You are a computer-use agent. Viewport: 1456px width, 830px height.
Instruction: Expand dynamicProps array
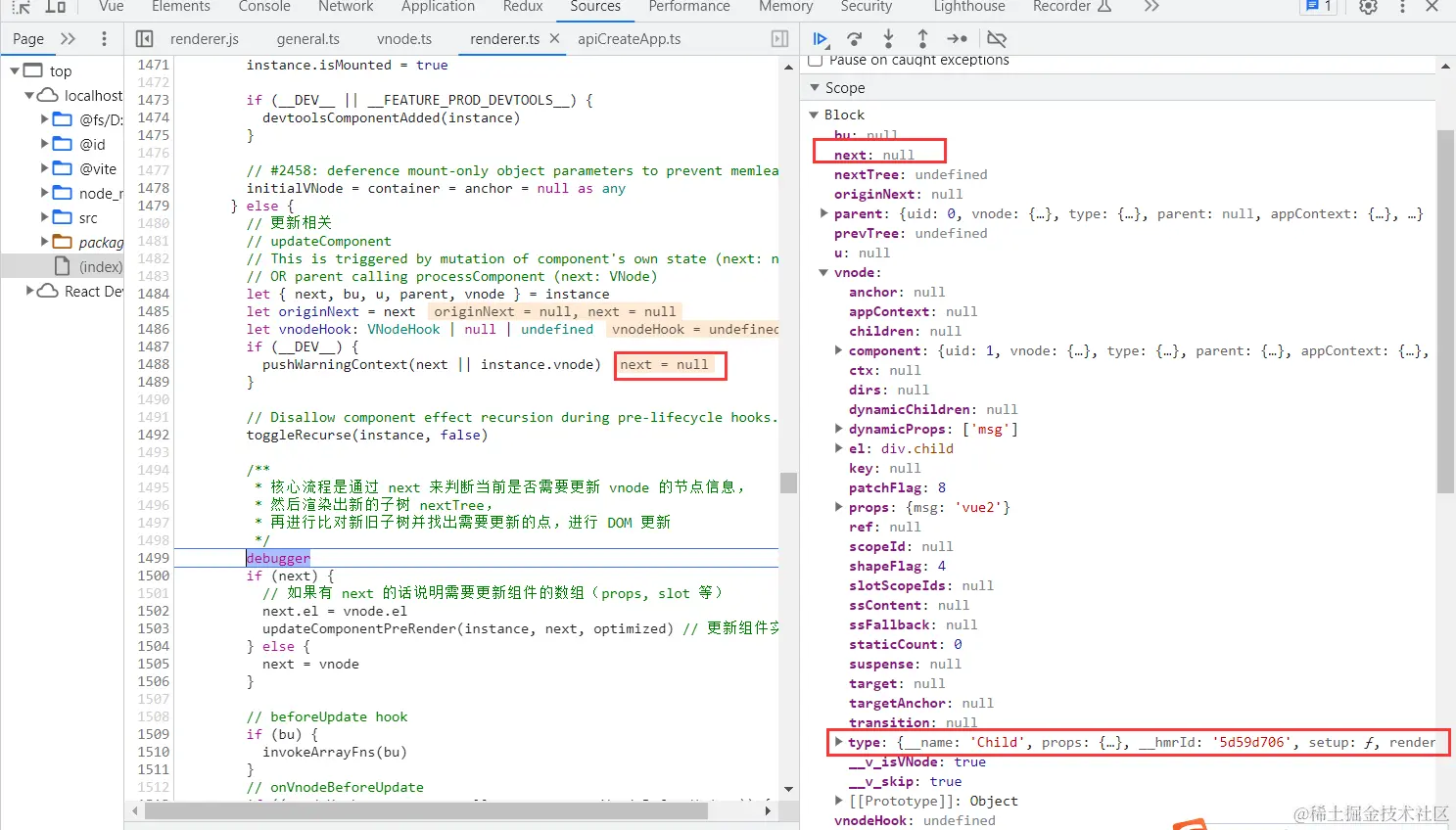click(839, 429)
